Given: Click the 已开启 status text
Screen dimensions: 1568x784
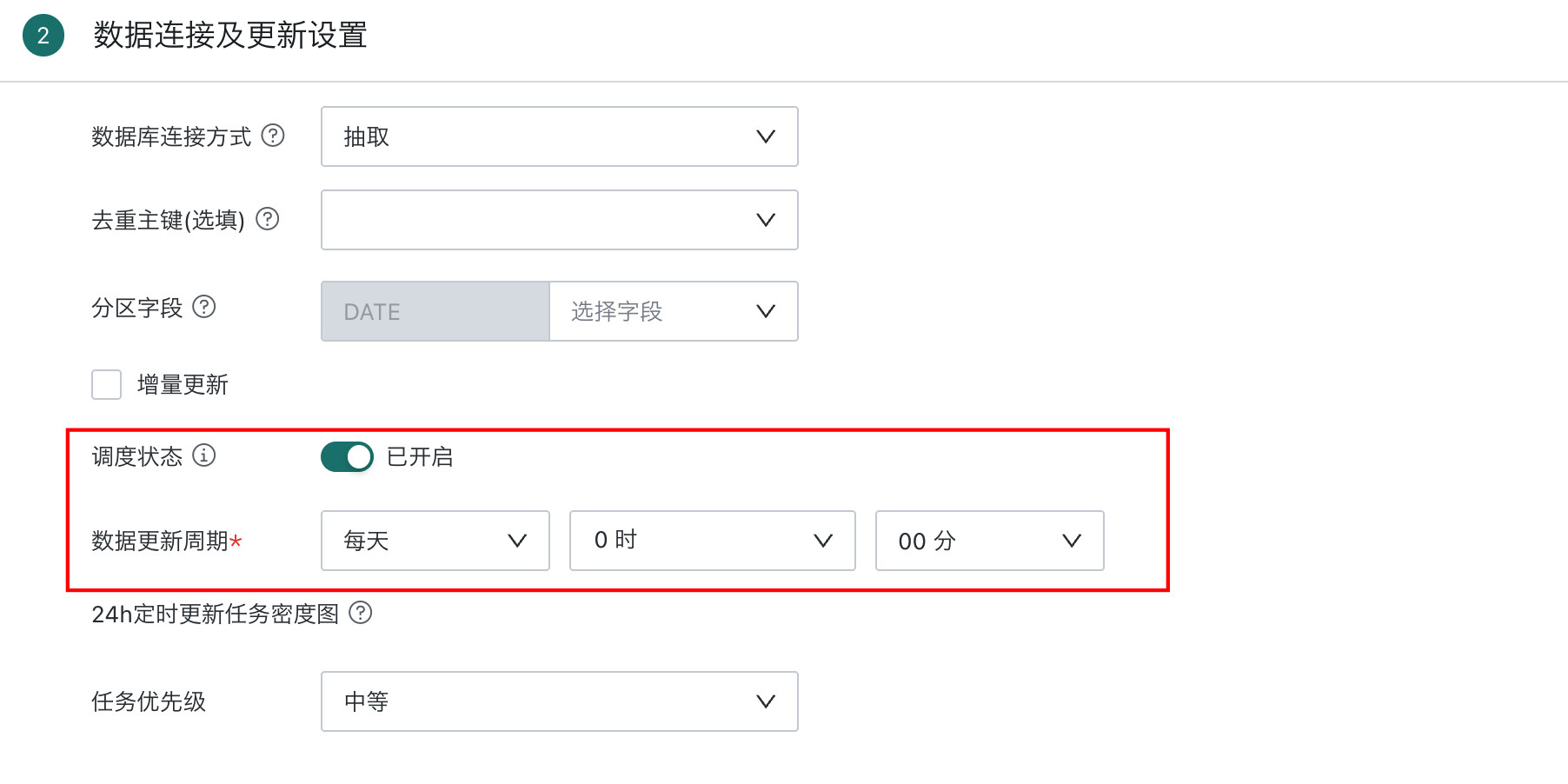Looking at the screenshot, I should tap(420, 457).
